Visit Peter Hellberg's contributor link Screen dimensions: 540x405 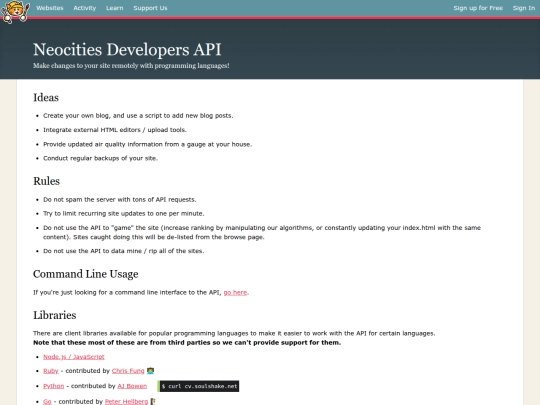click(x=126, y=402)
